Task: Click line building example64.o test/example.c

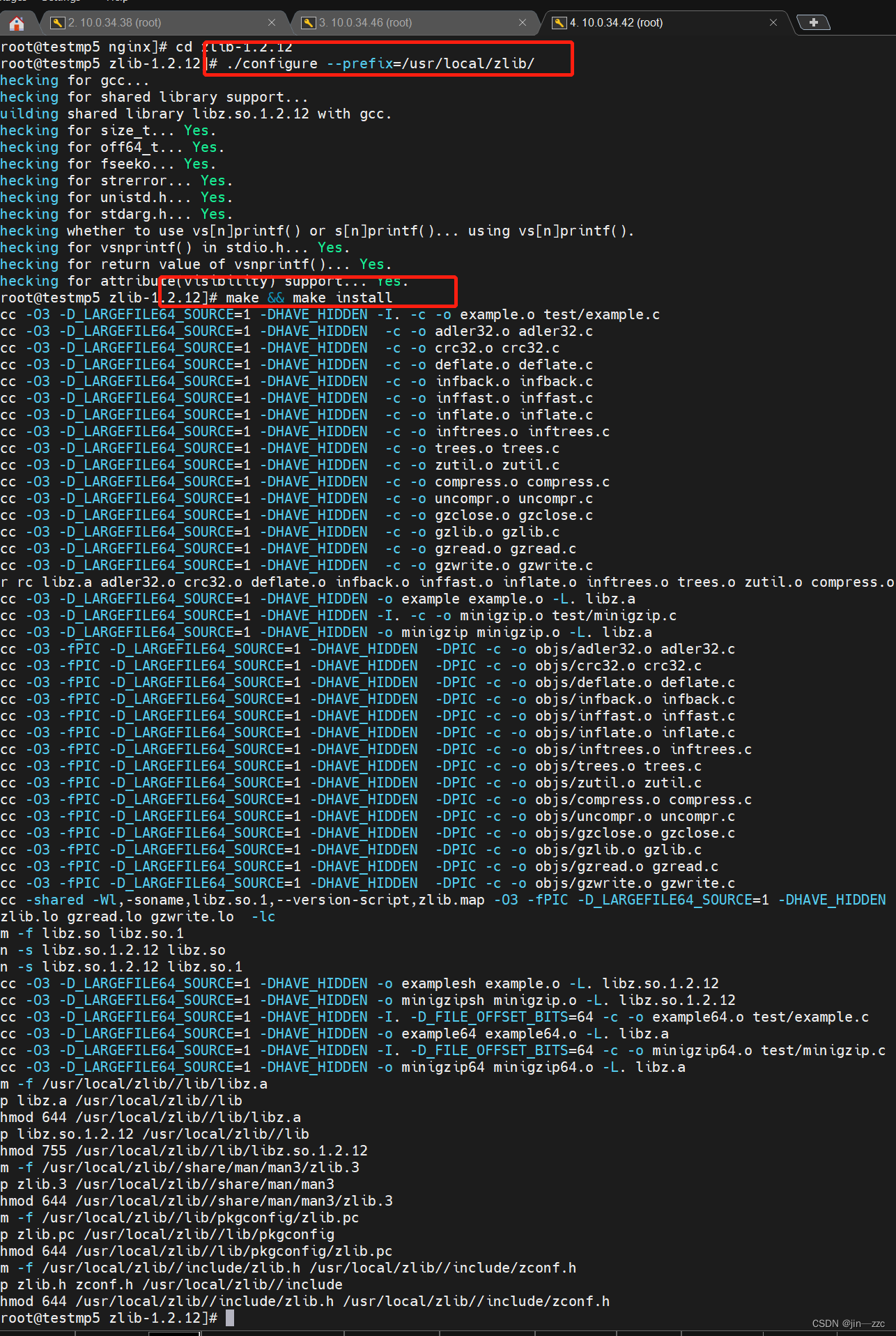Action: coord(435,1017)
